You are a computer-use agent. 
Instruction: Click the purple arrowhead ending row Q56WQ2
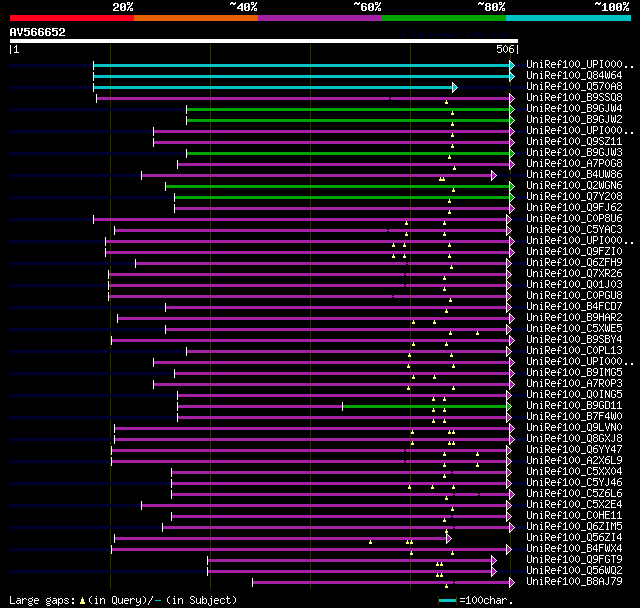tap(494, 572)
